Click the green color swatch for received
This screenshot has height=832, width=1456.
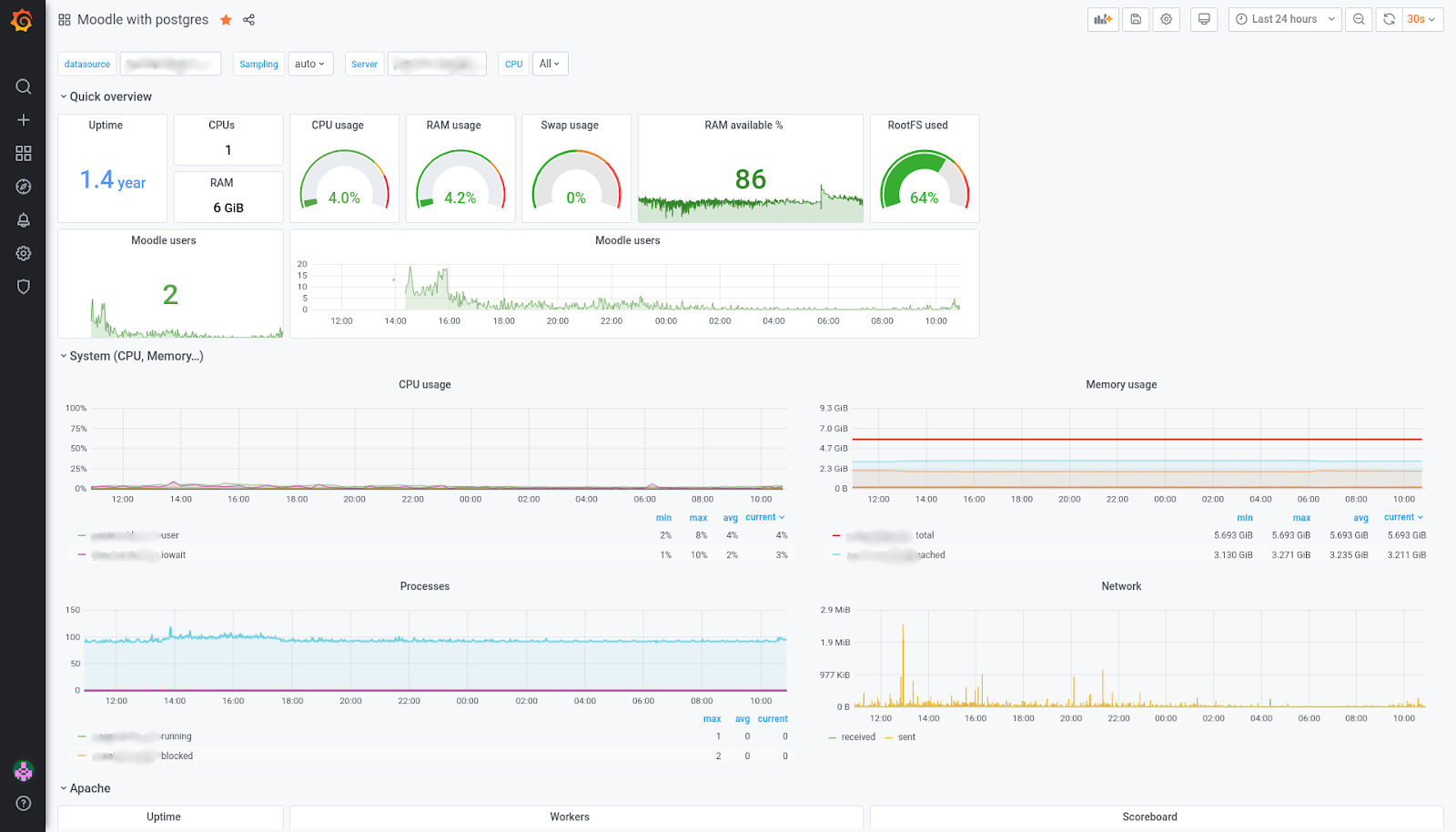[833, 737]
